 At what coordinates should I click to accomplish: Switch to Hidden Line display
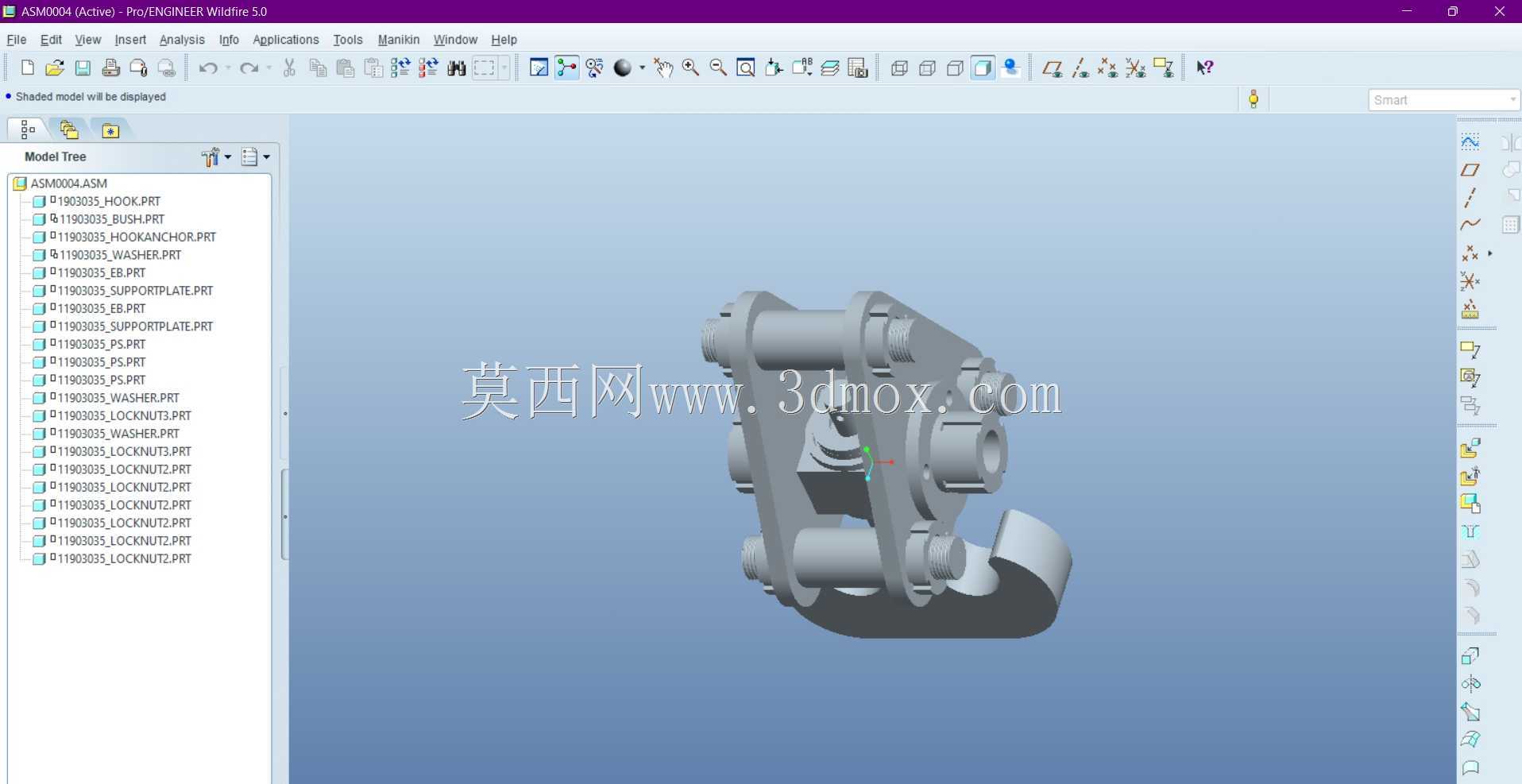click(927, 68)
